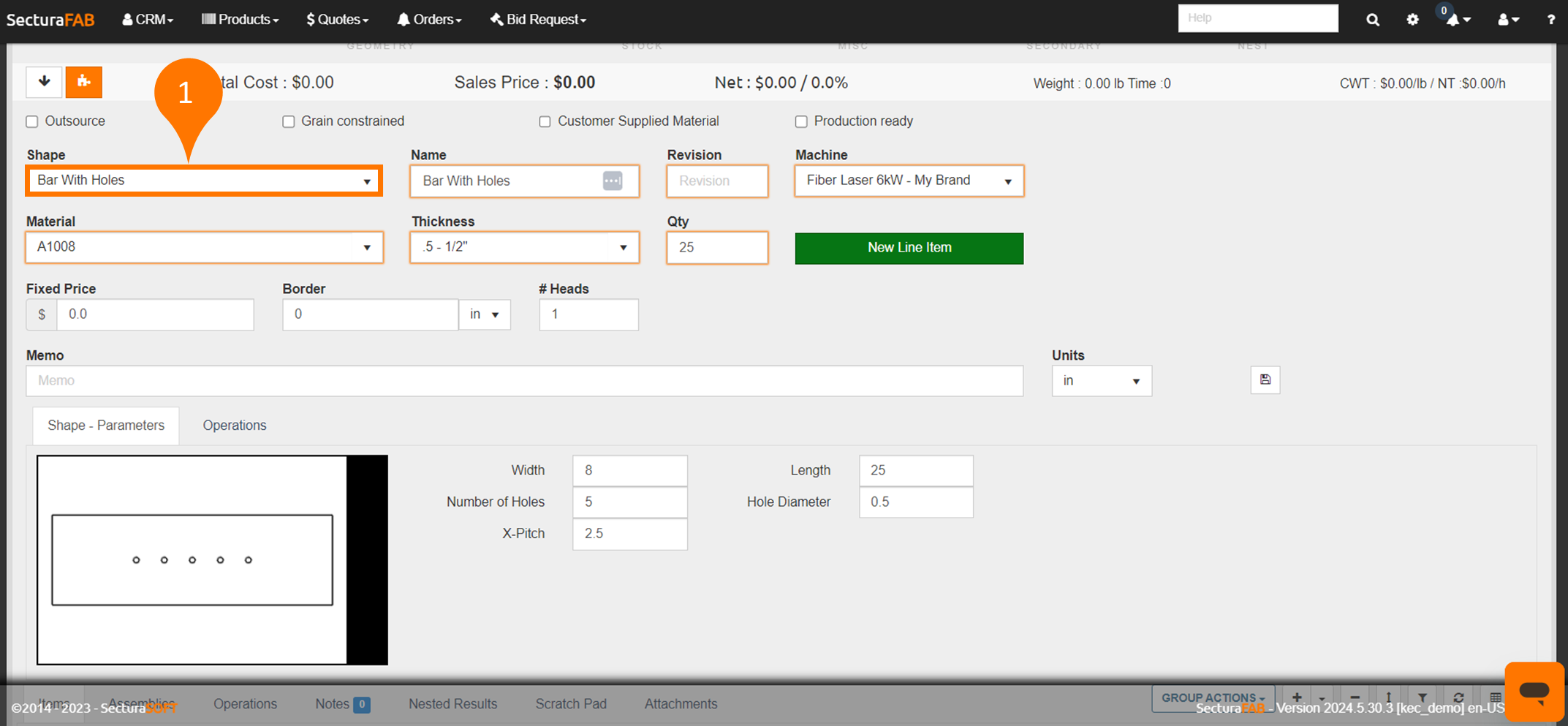
Task: Open the Shape dropdown
Action: coord(204,181)
